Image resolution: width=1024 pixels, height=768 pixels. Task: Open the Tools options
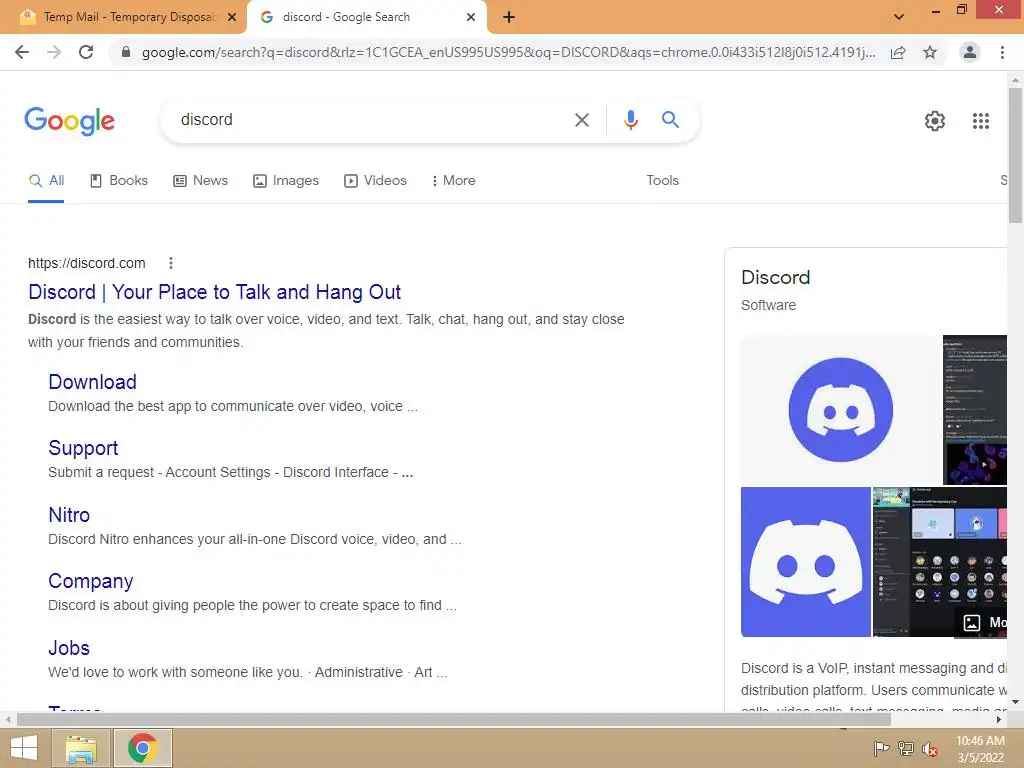(x=662, y=181)
